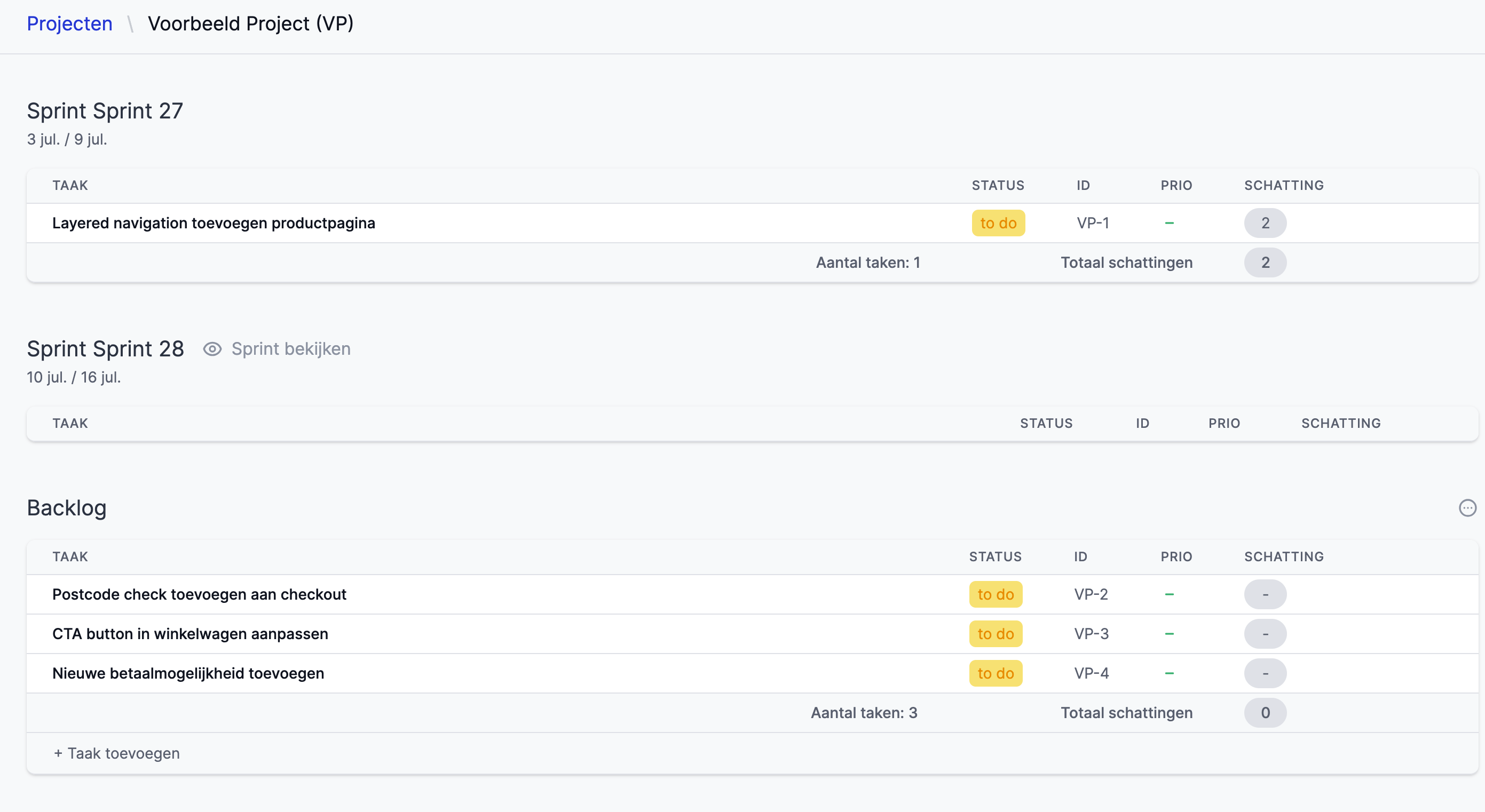Click the options icon next to Backlog
The width and height of the screenshot is (1485, 812).
pyautogui.click(x=1467, y=508)
